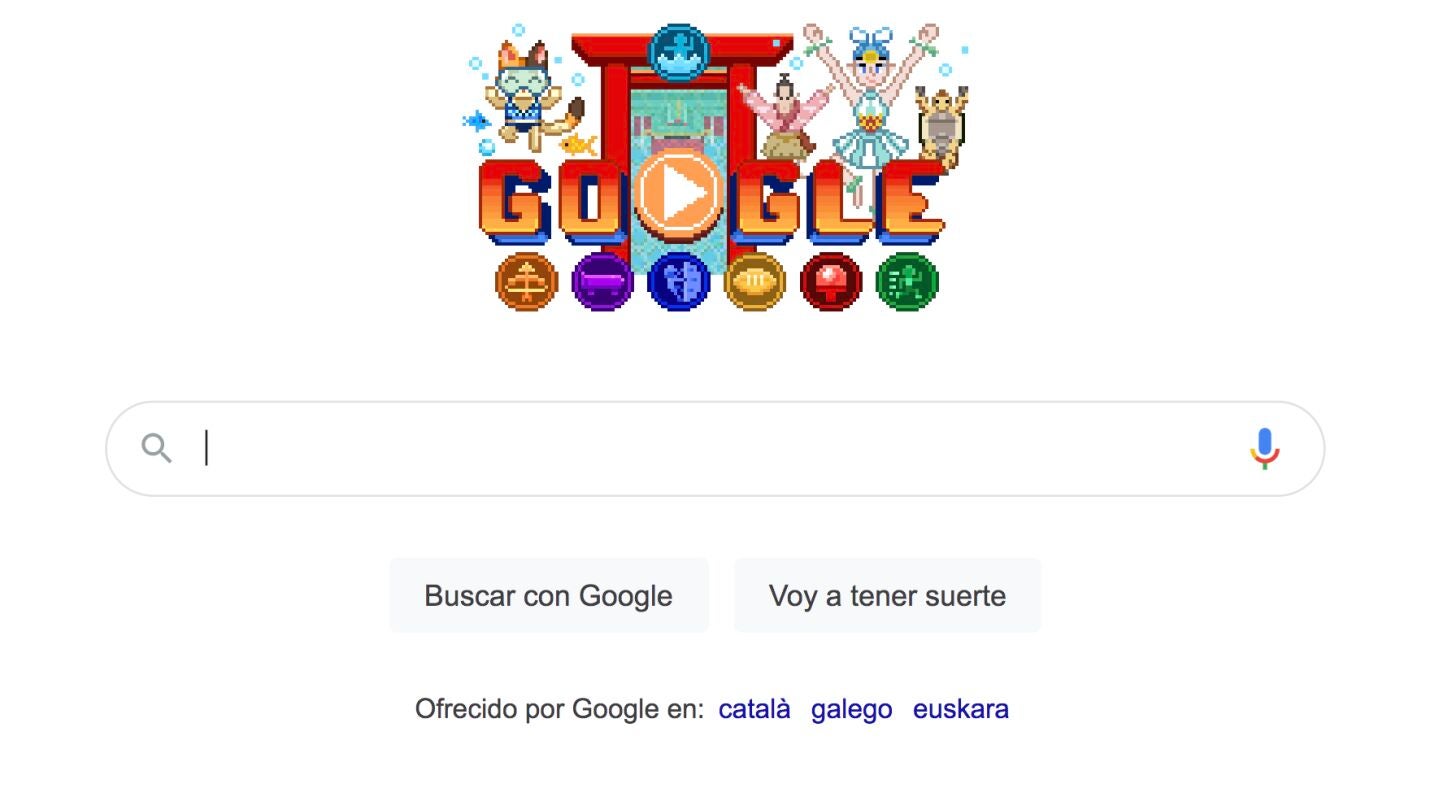The height and width of the screenshot is (810, 1439).
Task: Pick the yellow rugby ball medallion
Action: tap(754, 282)
